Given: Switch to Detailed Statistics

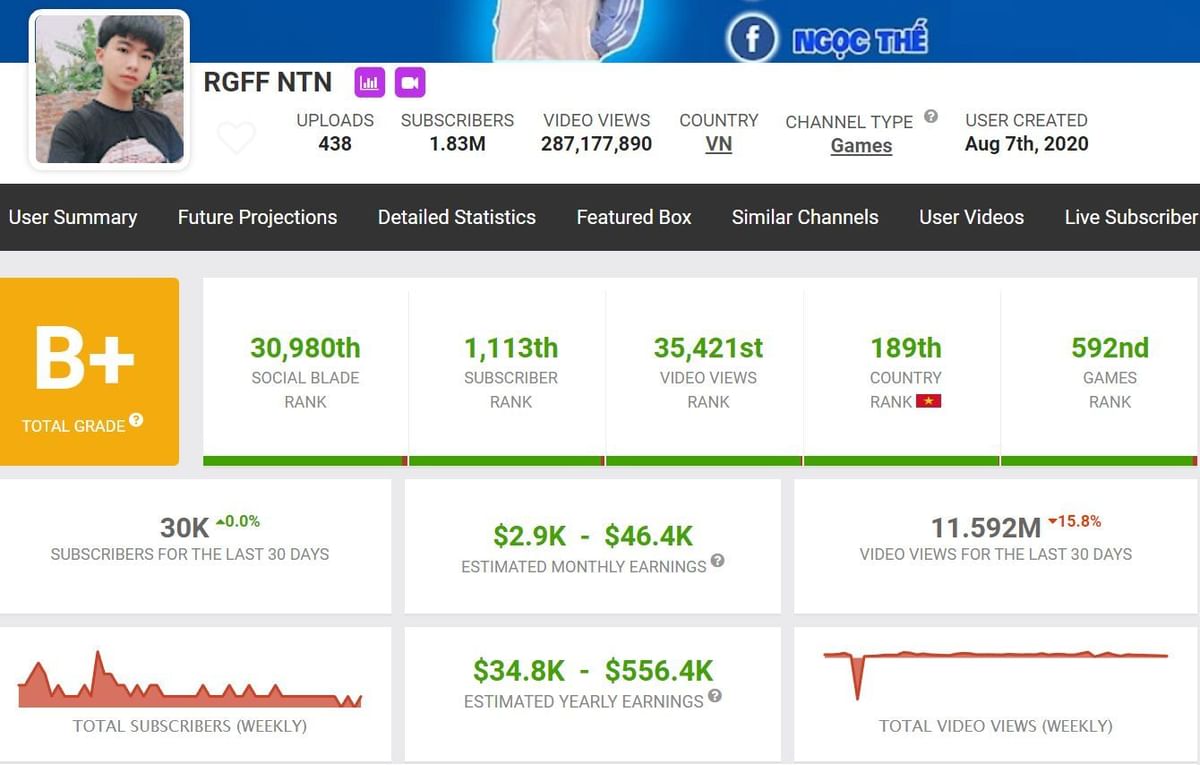Looking at the screenshot, I should [x=456, y=217].
